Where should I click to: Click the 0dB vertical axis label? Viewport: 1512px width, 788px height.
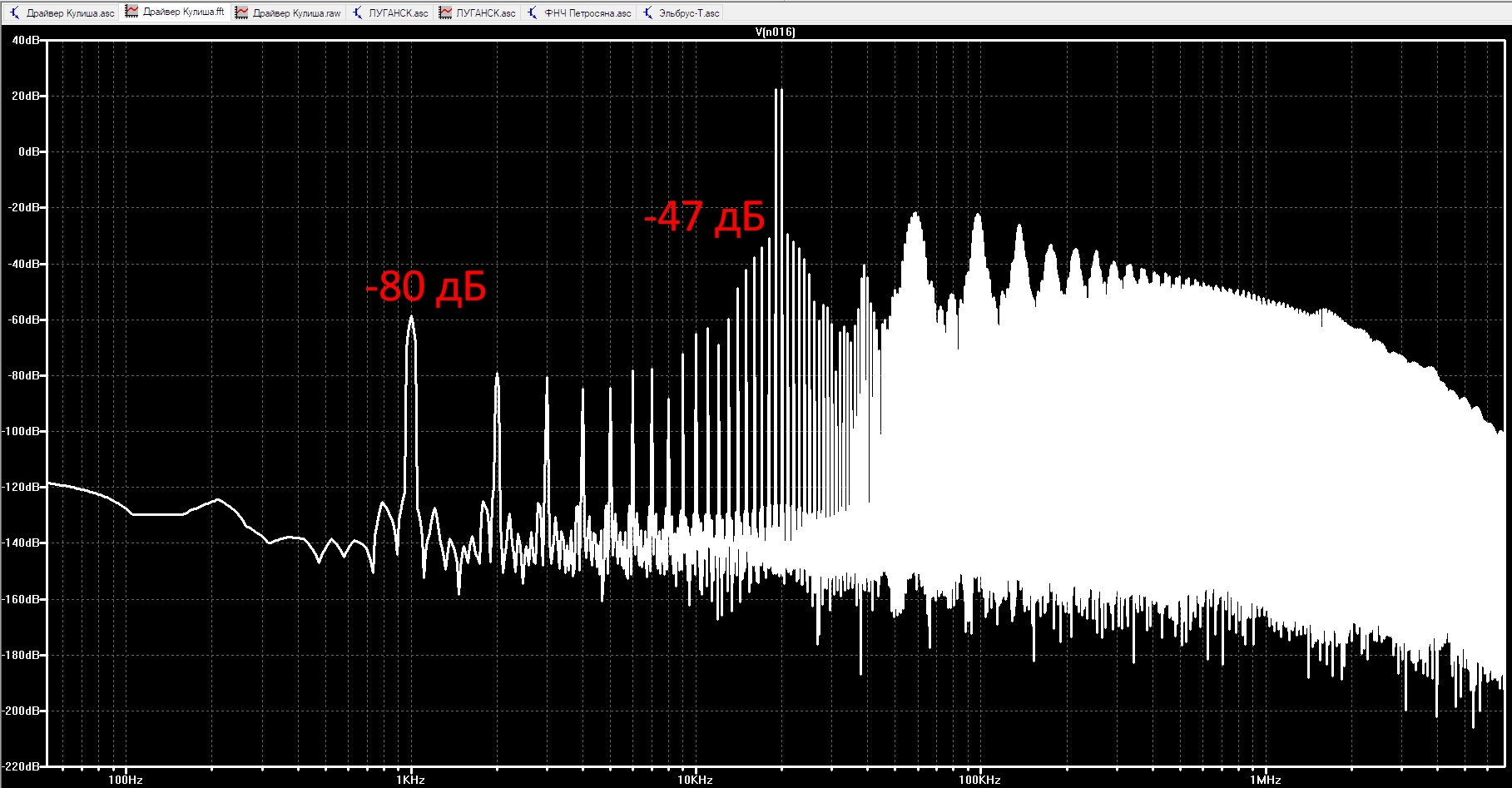[29, 151]
